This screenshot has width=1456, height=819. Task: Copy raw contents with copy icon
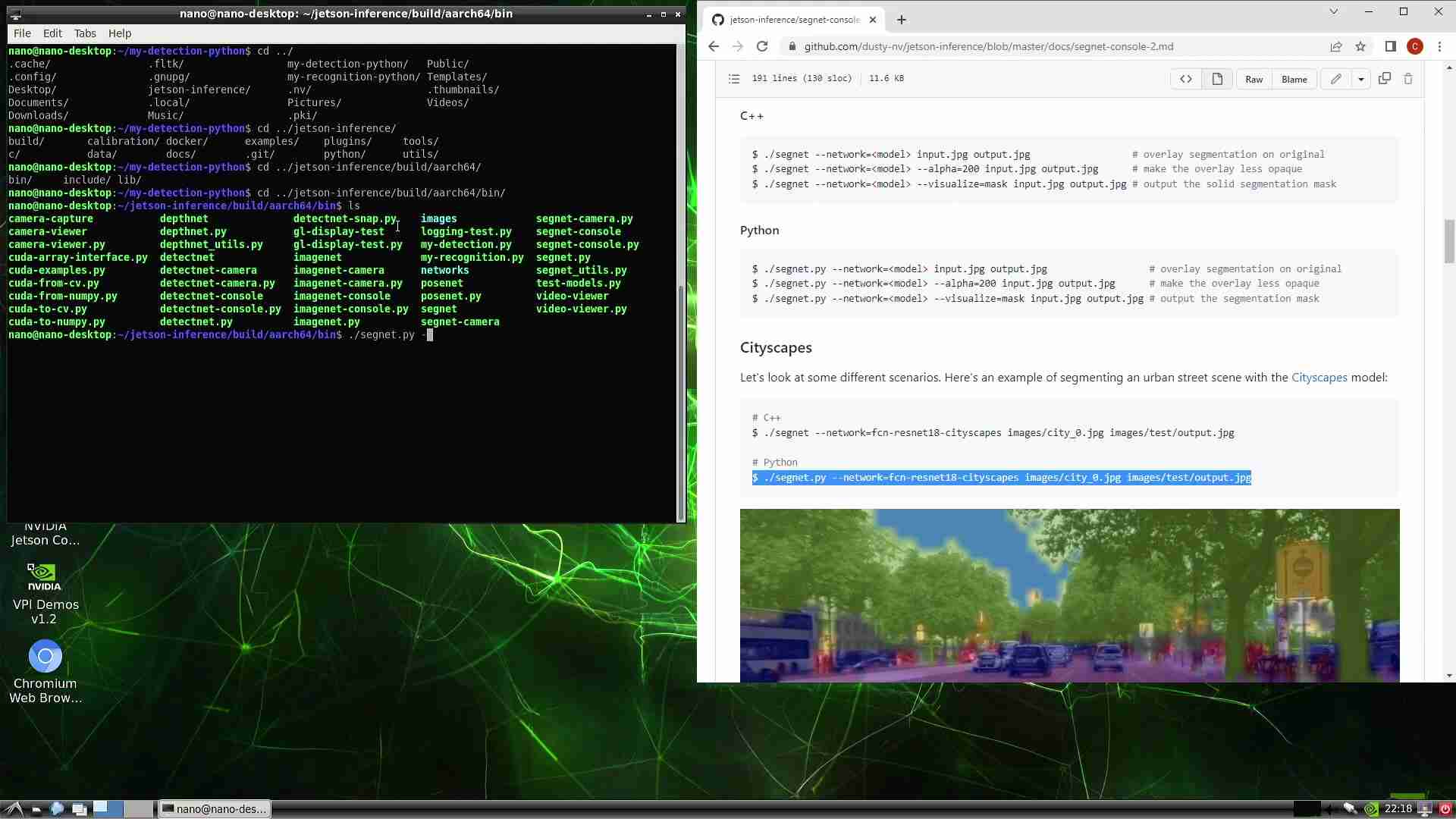pyautogui.click(x=1384, y=79)
